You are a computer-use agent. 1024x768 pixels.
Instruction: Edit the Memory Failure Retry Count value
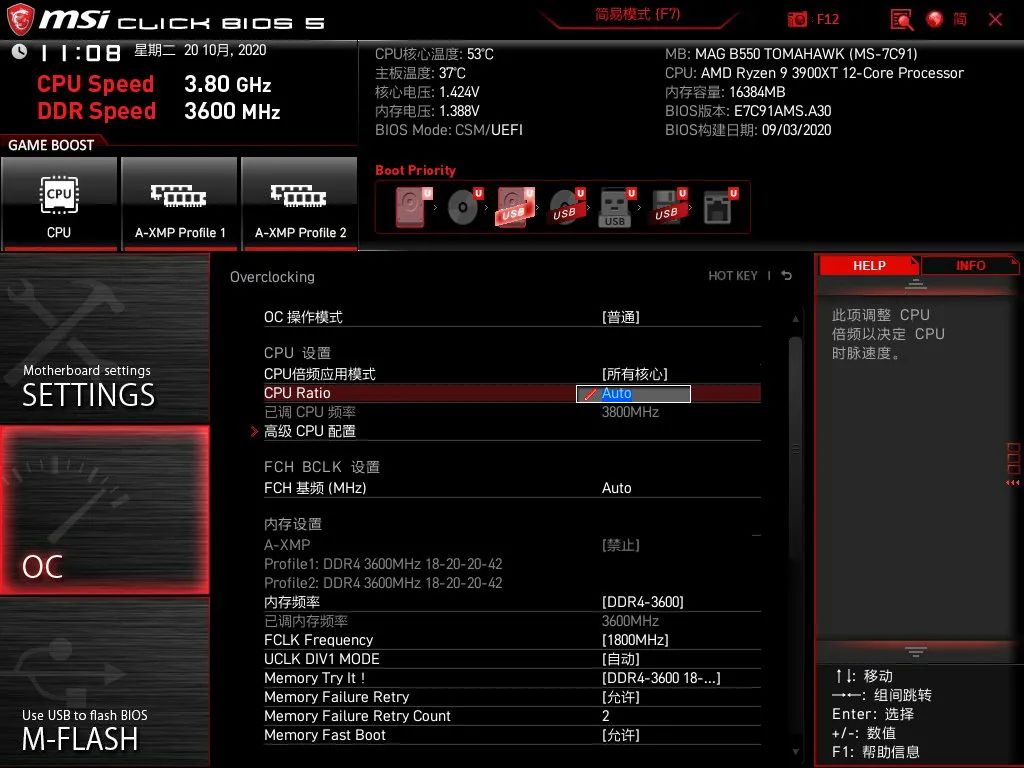pyautogui.click(x=606, y=716)
